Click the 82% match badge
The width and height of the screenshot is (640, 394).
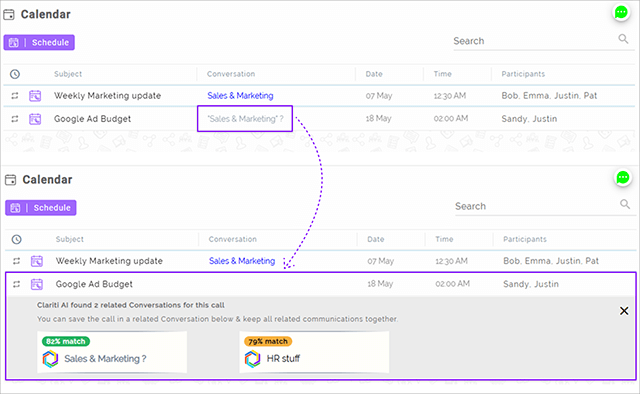(x=66, y=341)
